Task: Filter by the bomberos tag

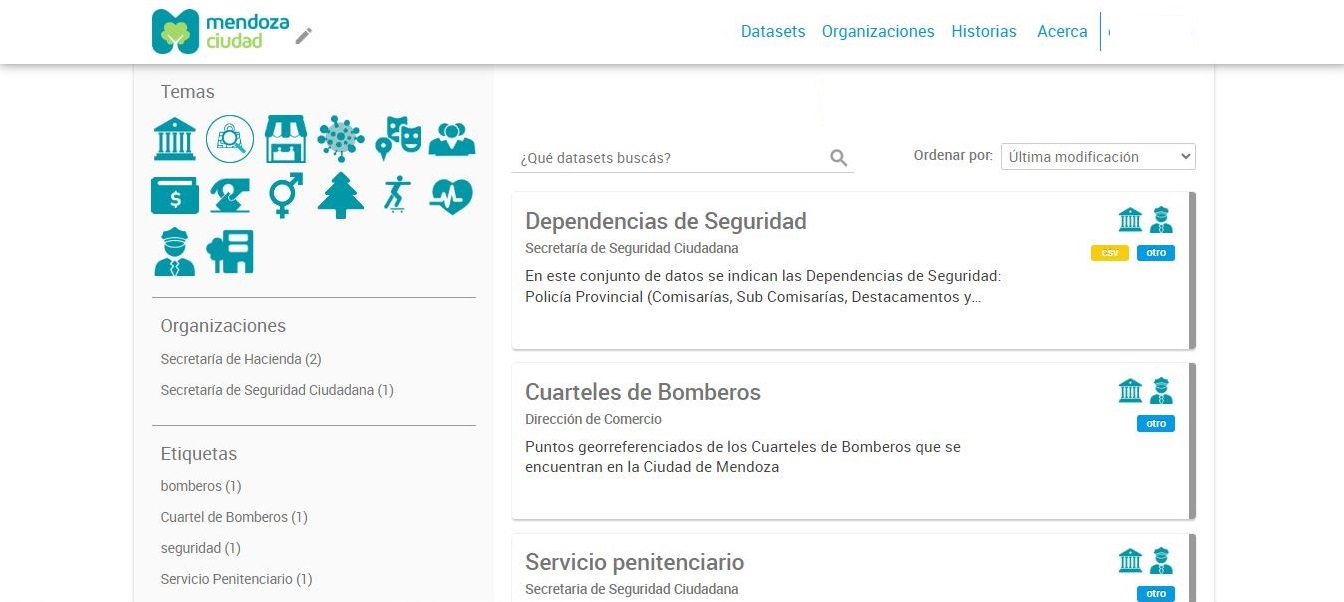Action: coord(201,486)
